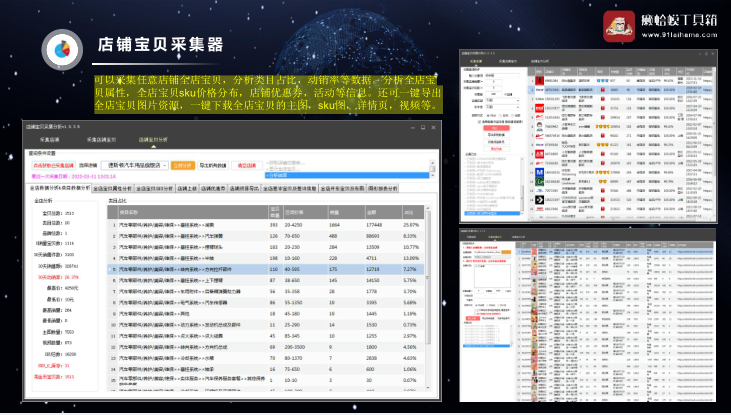The height and width of the screenshot is (415, 731).
Task: Click the red 清空店铺 button
Action: click(x=247, y=166)
